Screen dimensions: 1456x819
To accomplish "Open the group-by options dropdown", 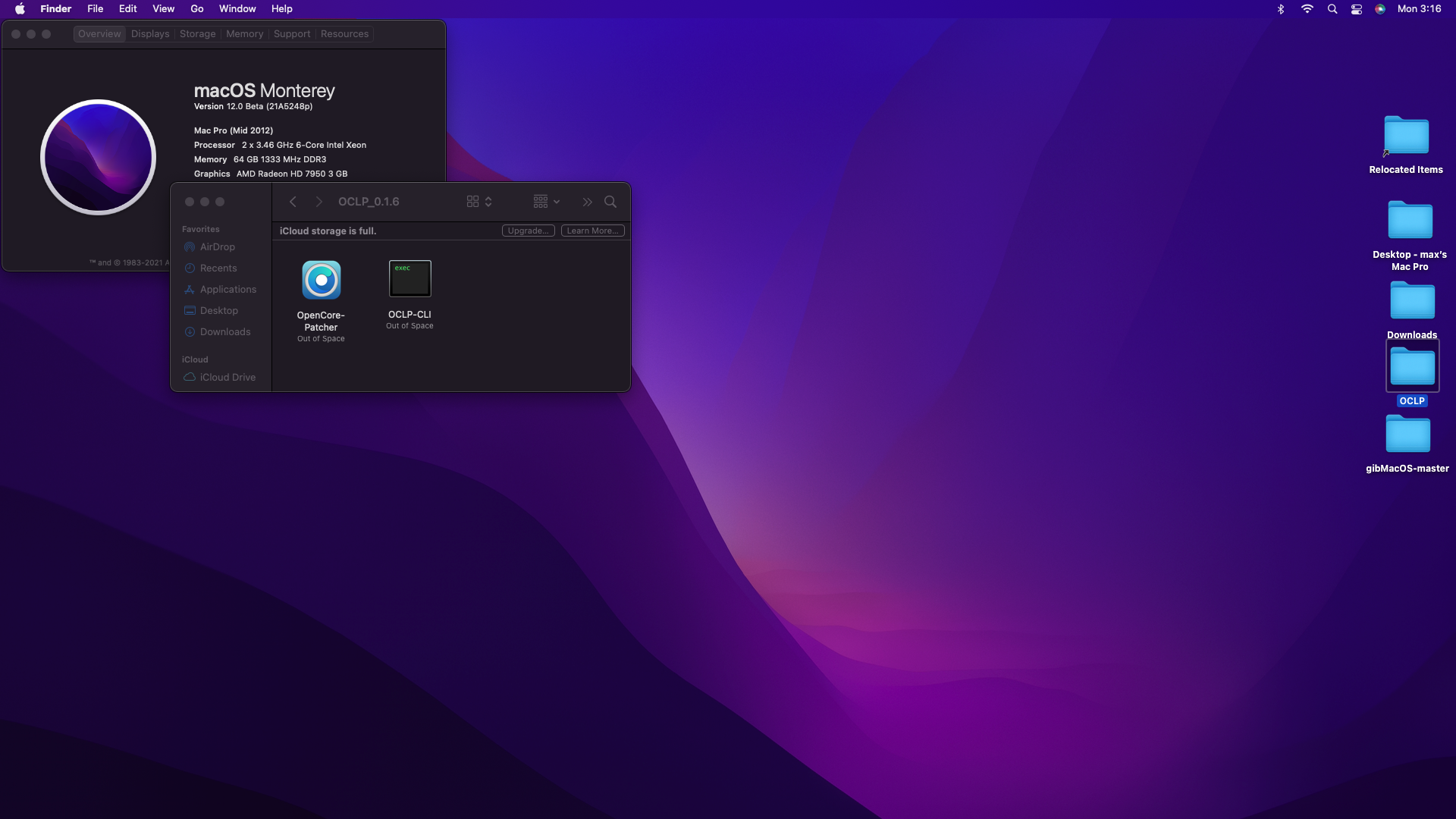I will 546,202.
